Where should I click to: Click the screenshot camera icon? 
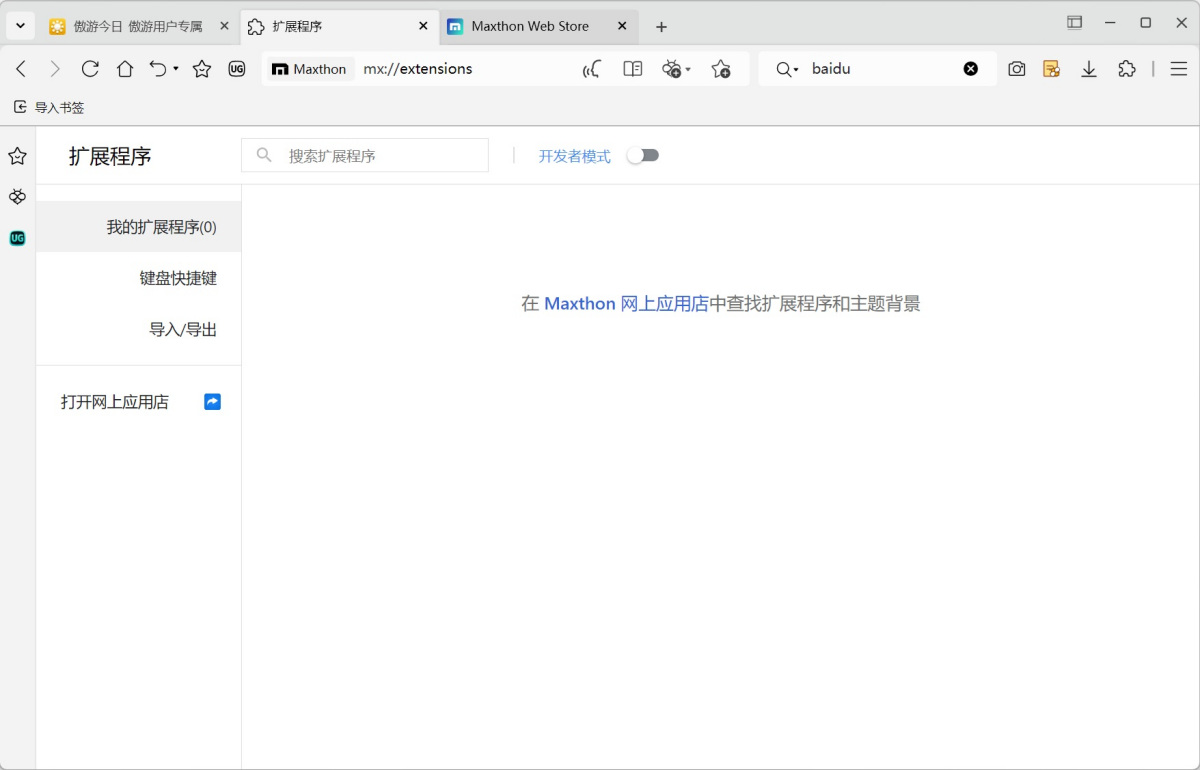click(x=1017, y=69)
